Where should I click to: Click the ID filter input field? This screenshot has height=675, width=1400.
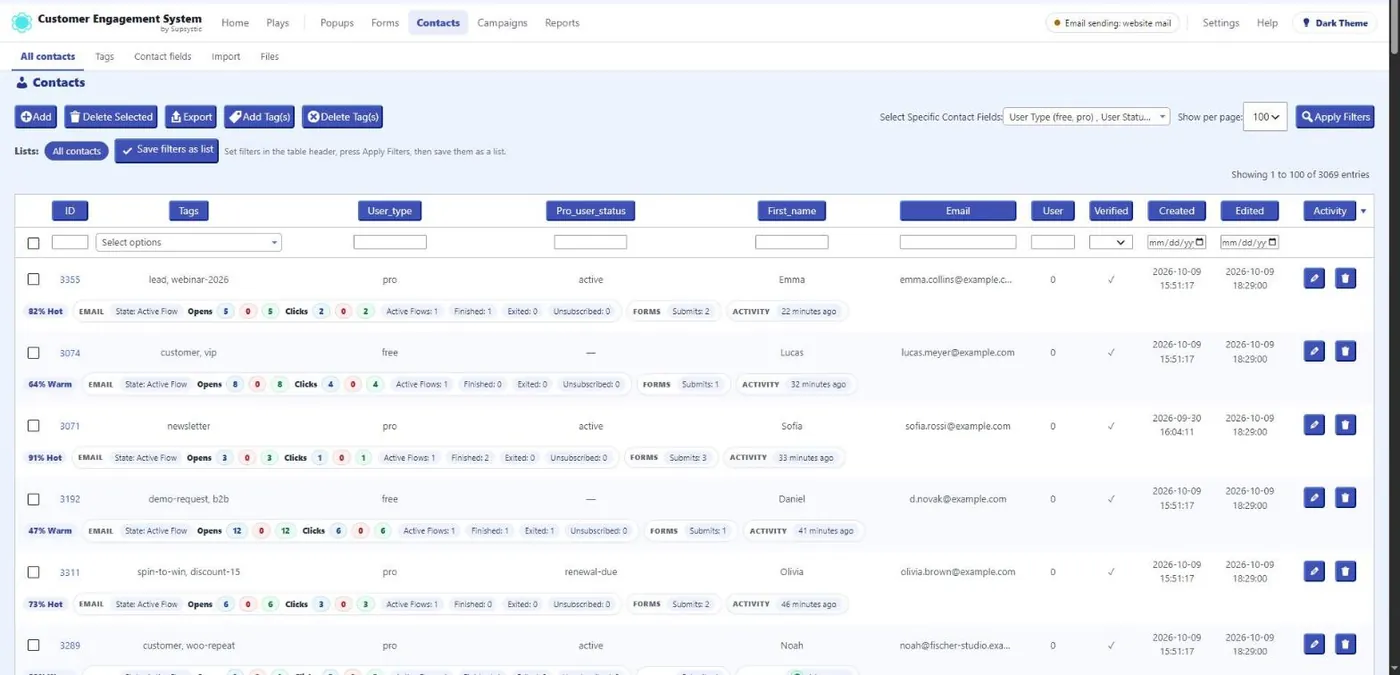pyautogui.click(x=70, y=242)
